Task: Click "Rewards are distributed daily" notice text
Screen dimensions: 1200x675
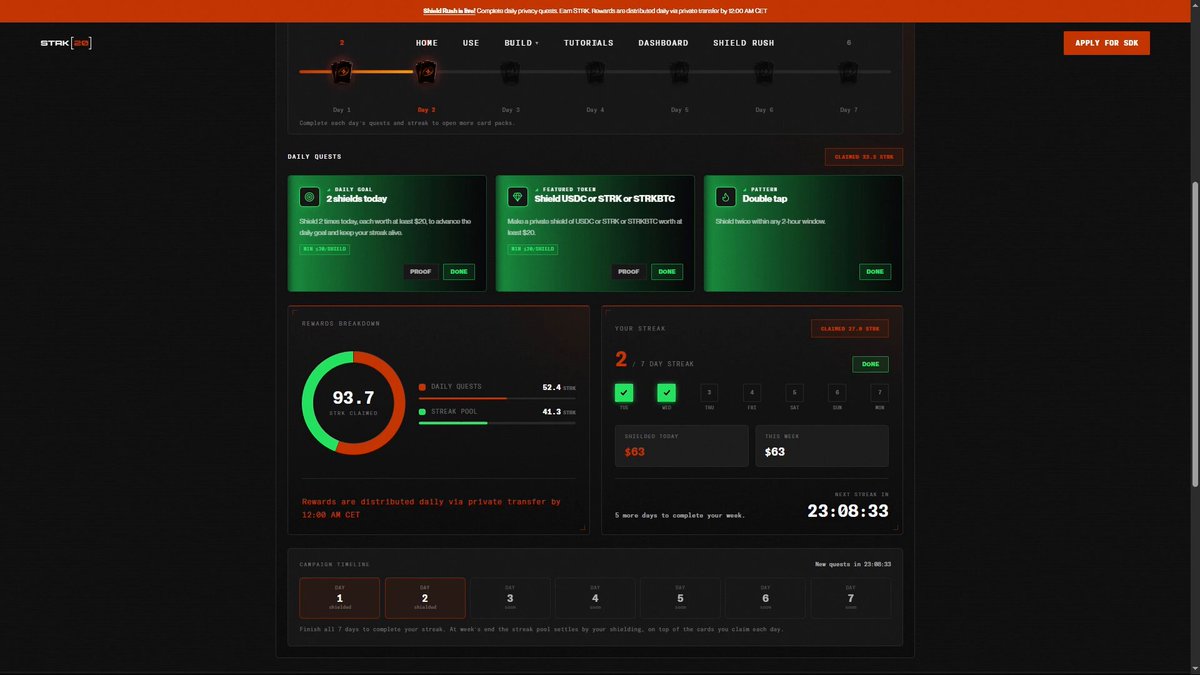Action: tap(431, 508)
